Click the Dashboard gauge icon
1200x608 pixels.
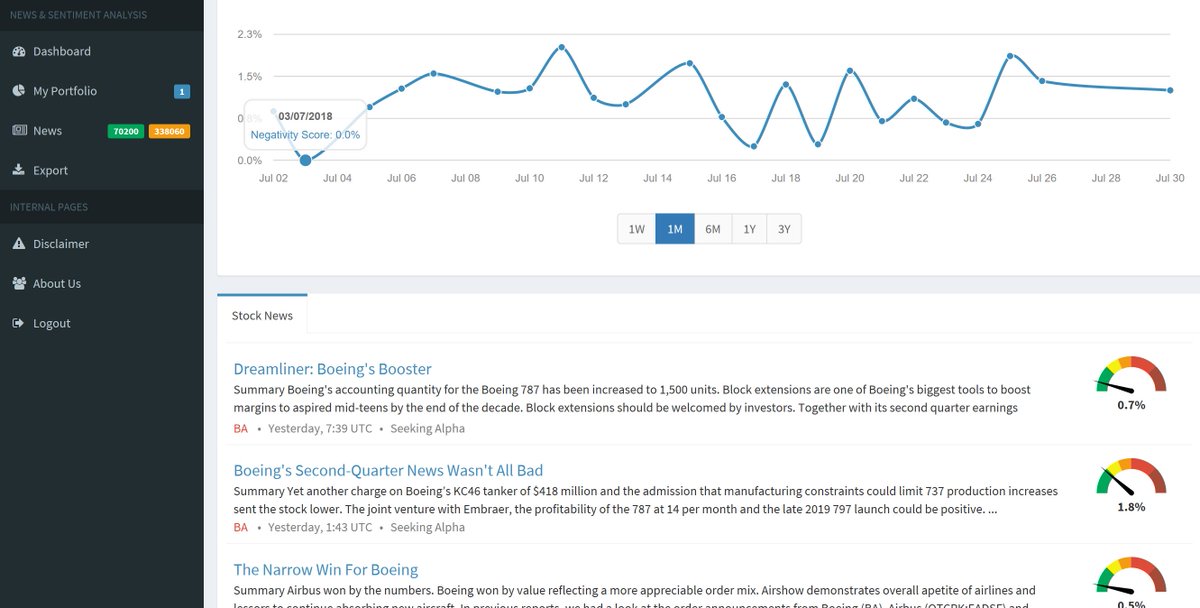coord(19,51)
